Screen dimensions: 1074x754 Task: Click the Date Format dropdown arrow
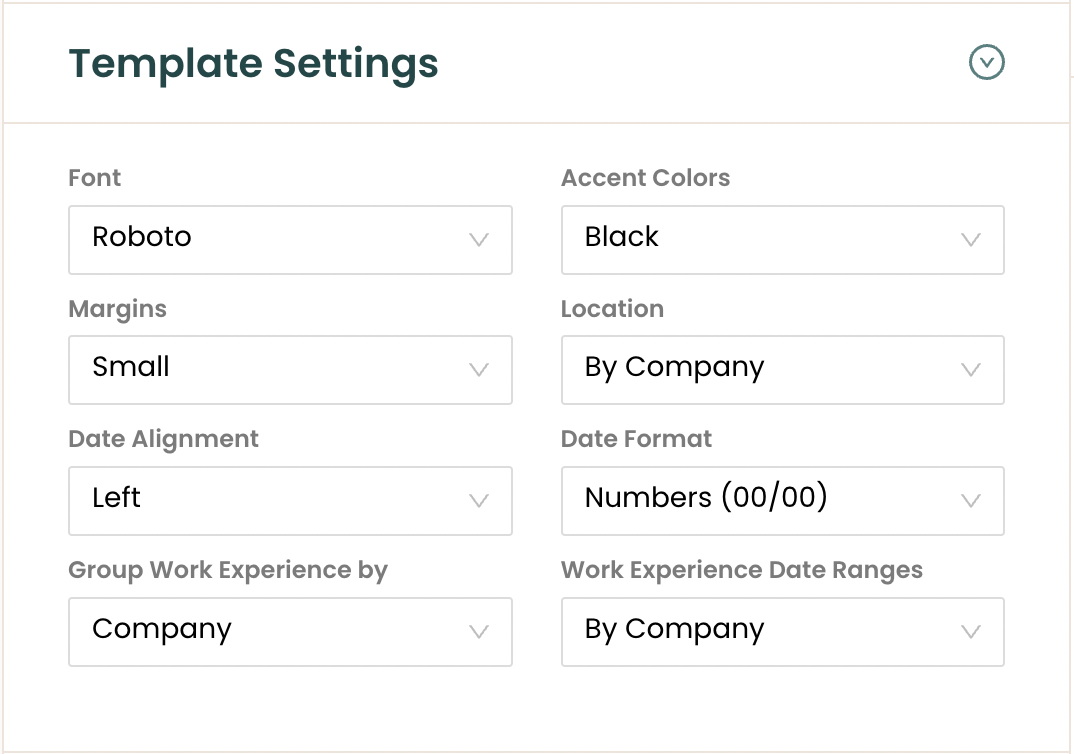point(970,501)
